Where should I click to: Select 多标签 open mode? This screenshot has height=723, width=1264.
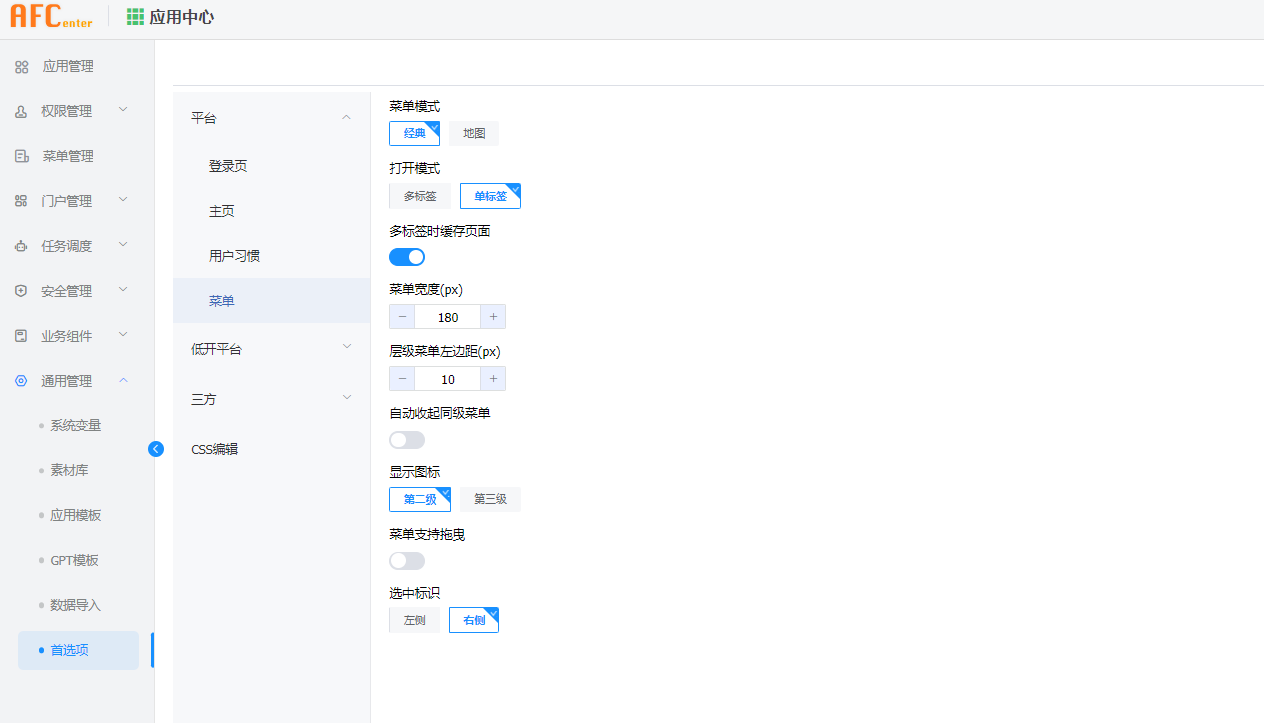click(420, 196)
